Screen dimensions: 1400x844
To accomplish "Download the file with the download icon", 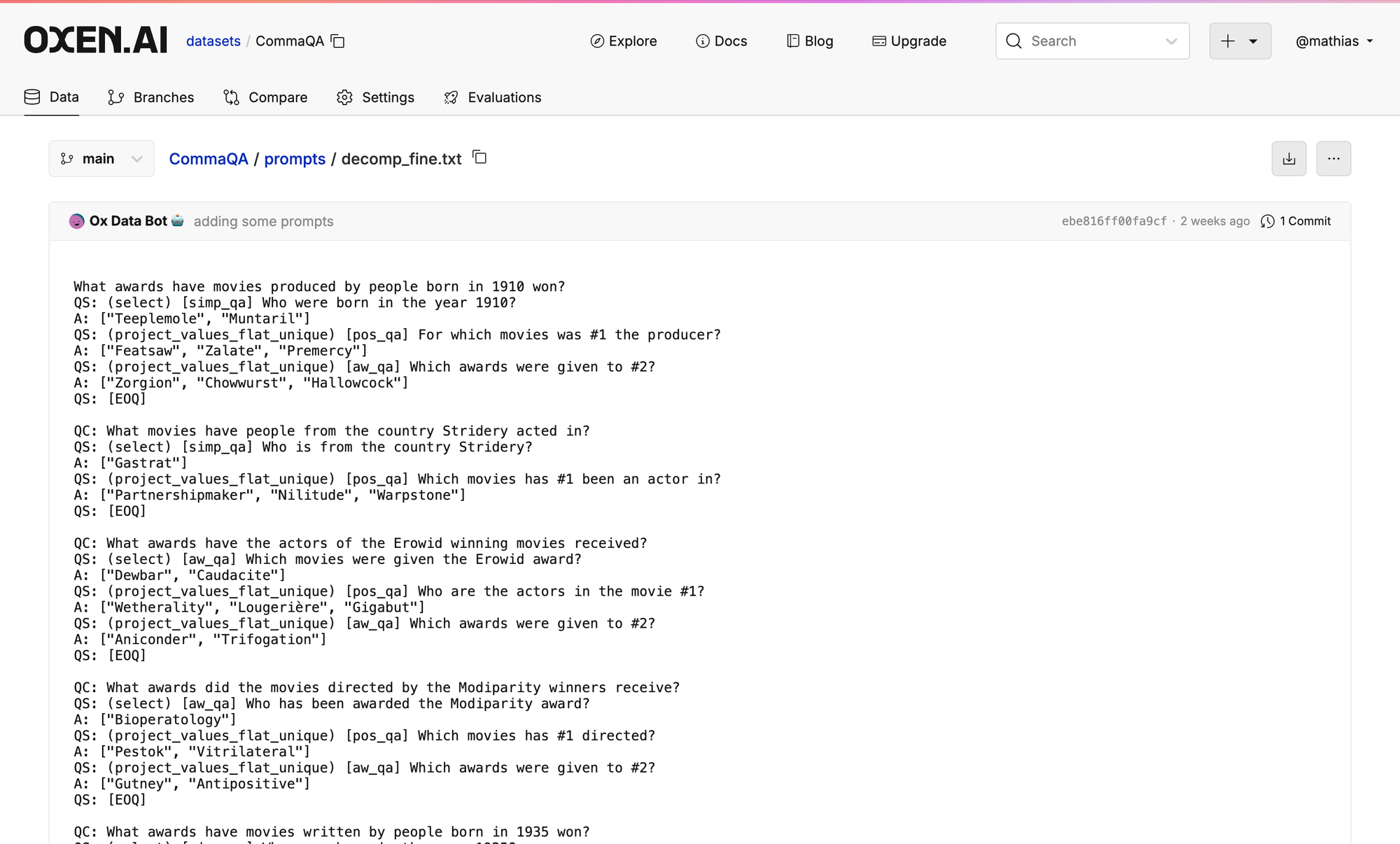I will click(1289, 159).
